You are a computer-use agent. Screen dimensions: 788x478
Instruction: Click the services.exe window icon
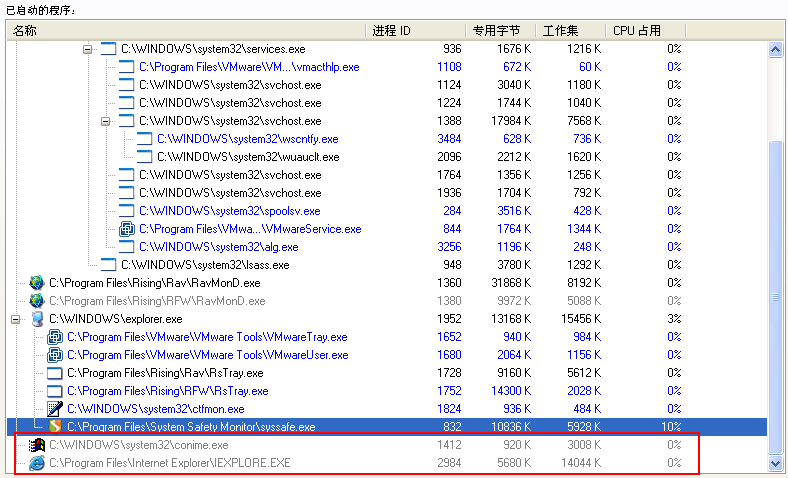pyautogui.click(x=108, y=49)
